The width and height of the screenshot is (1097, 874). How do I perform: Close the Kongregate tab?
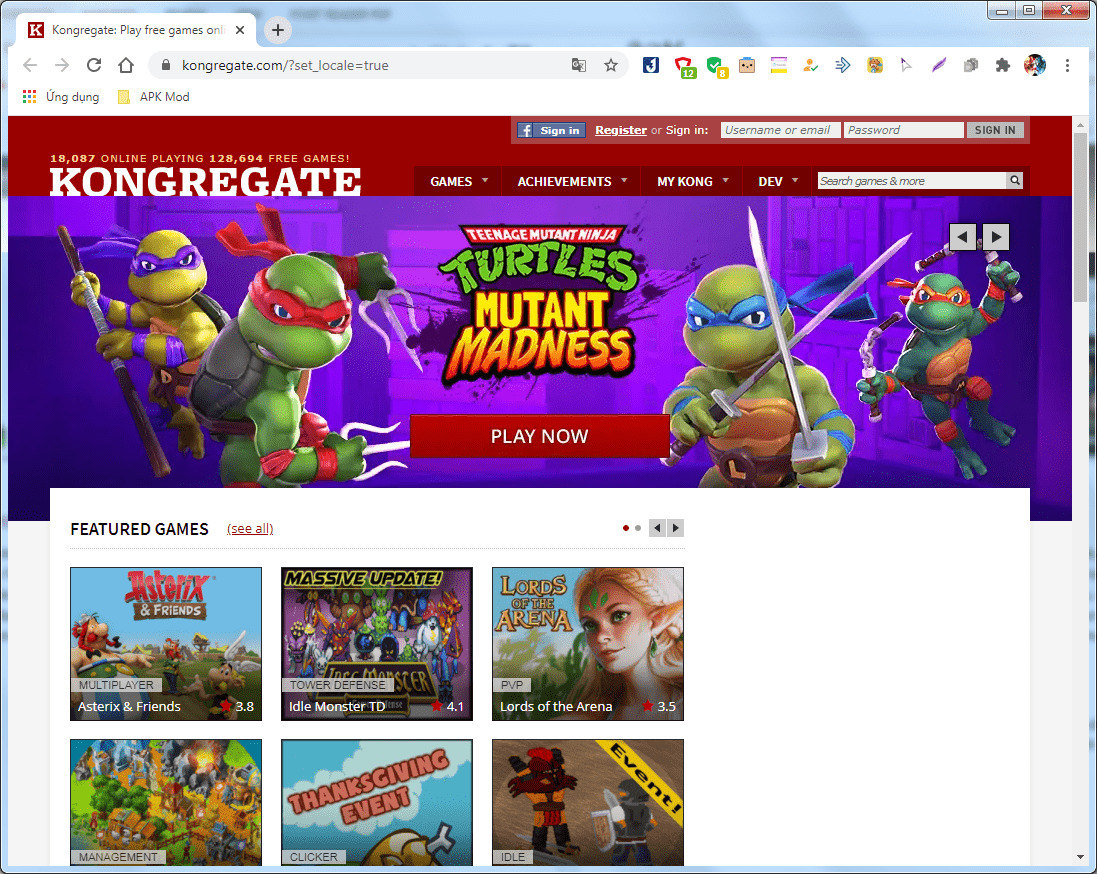click(240, 30)
